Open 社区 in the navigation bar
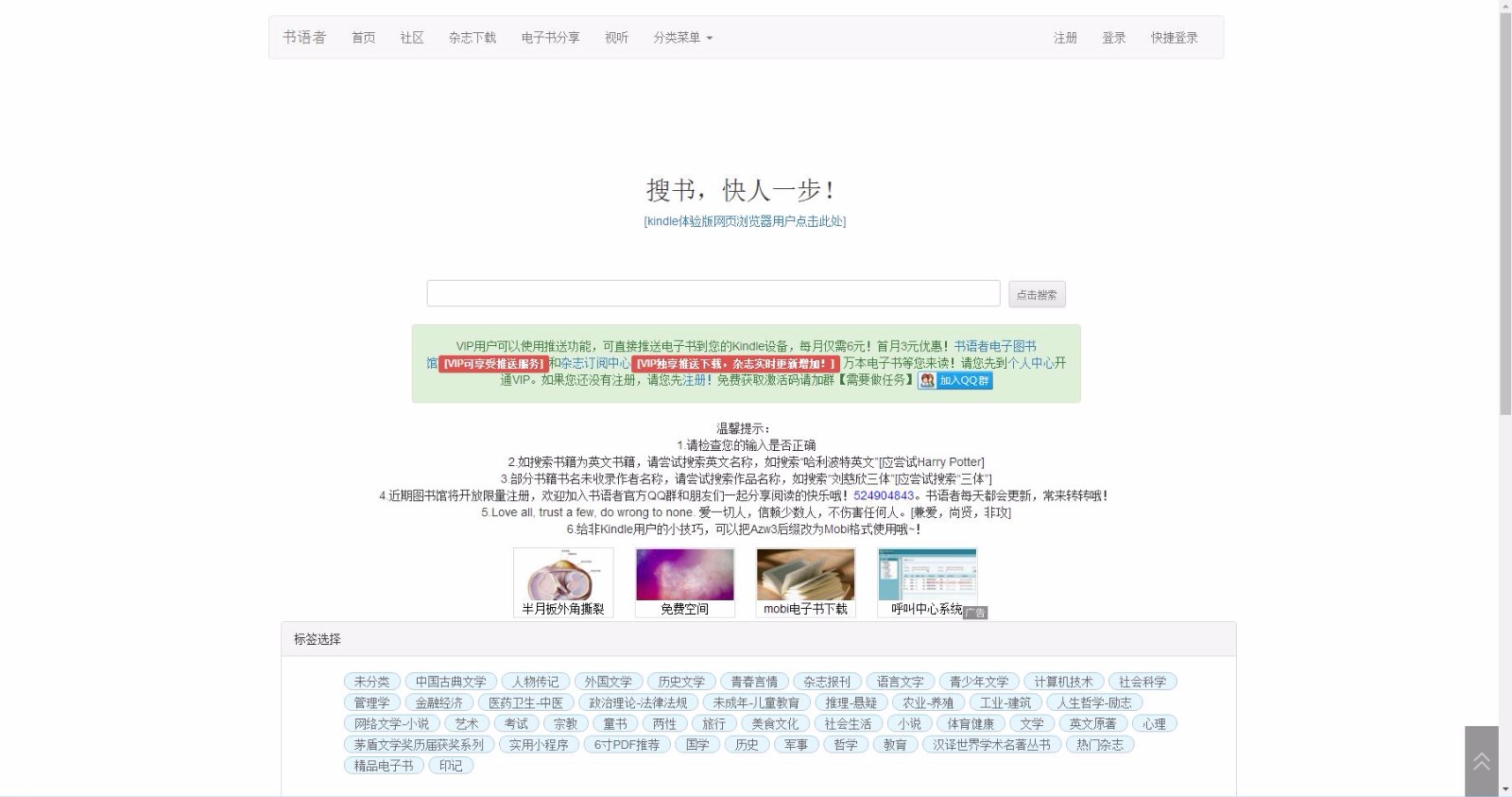 click(411, 38)
